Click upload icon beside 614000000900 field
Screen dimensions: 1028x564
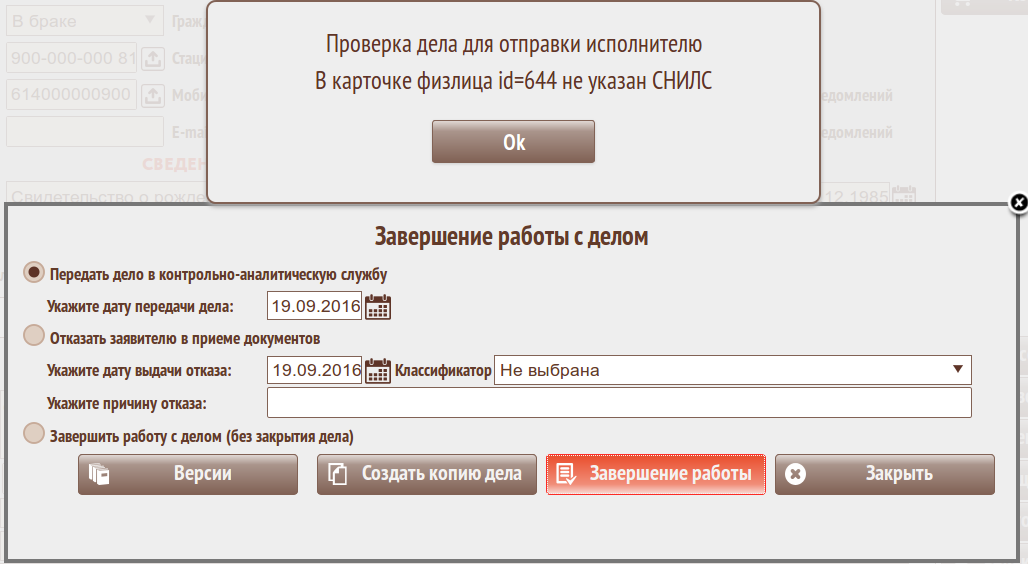tap(151, 95)
